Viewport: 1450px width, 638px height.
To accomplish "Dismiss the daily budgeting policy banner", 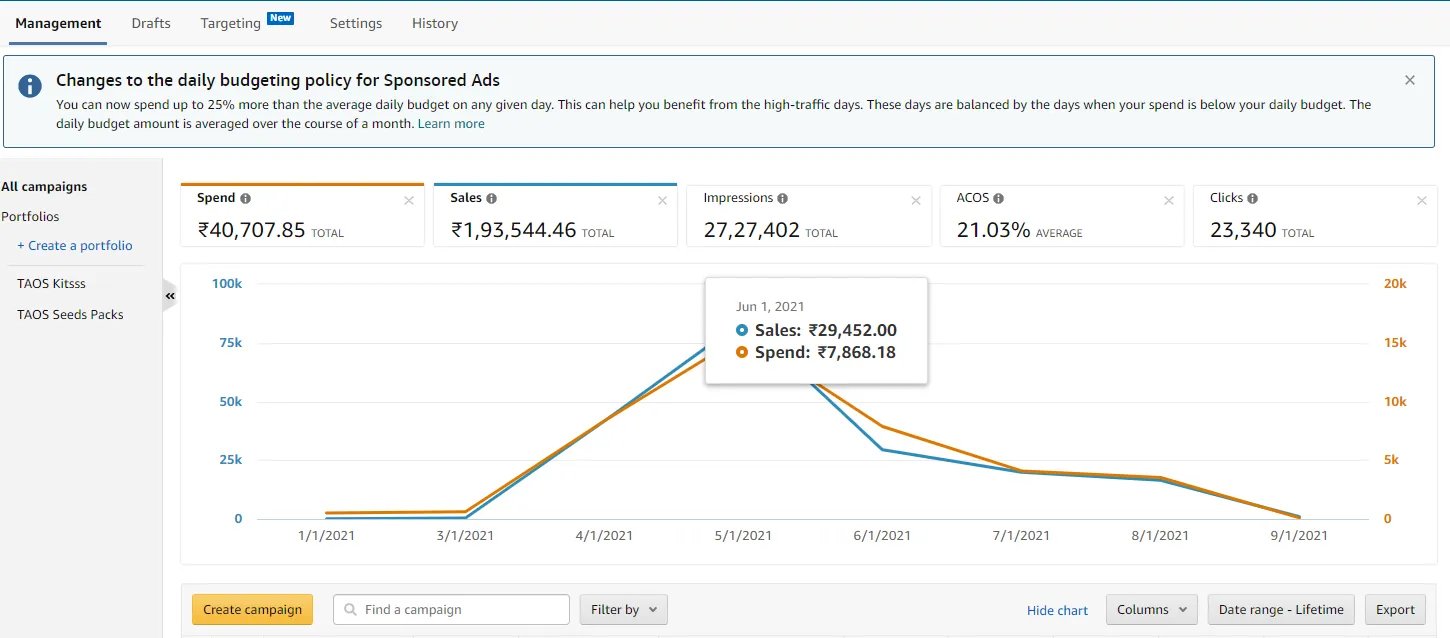I will (1409, 80).
